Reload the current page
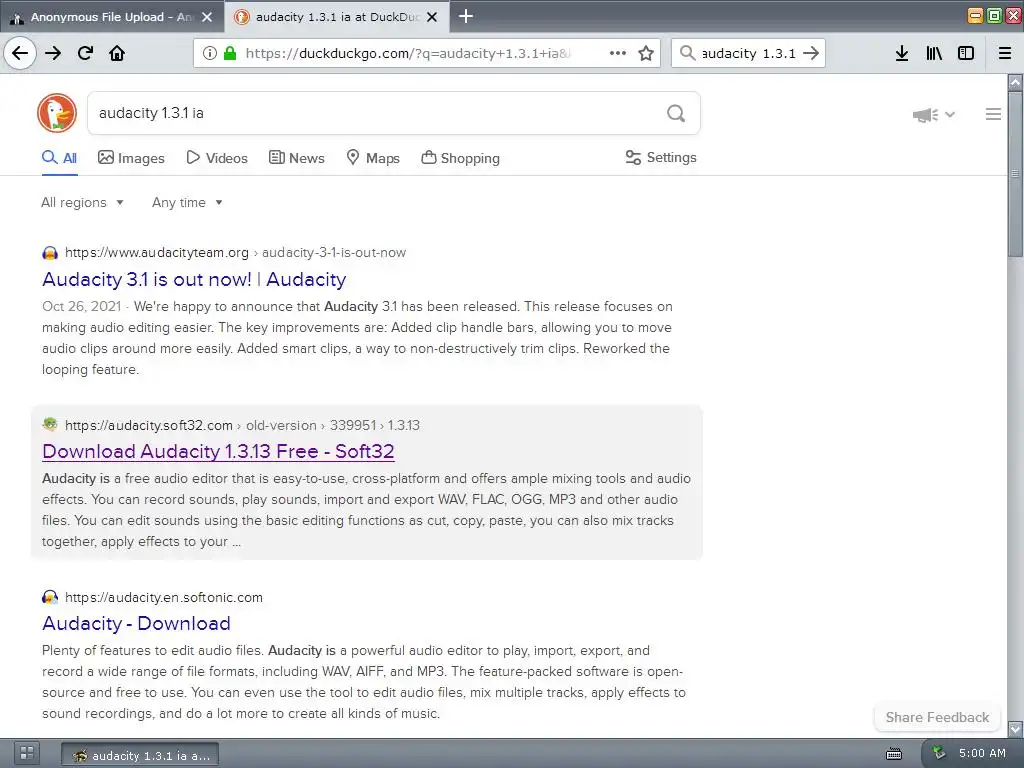Viewport: 1024px width, 768px height. pos(85,53)
